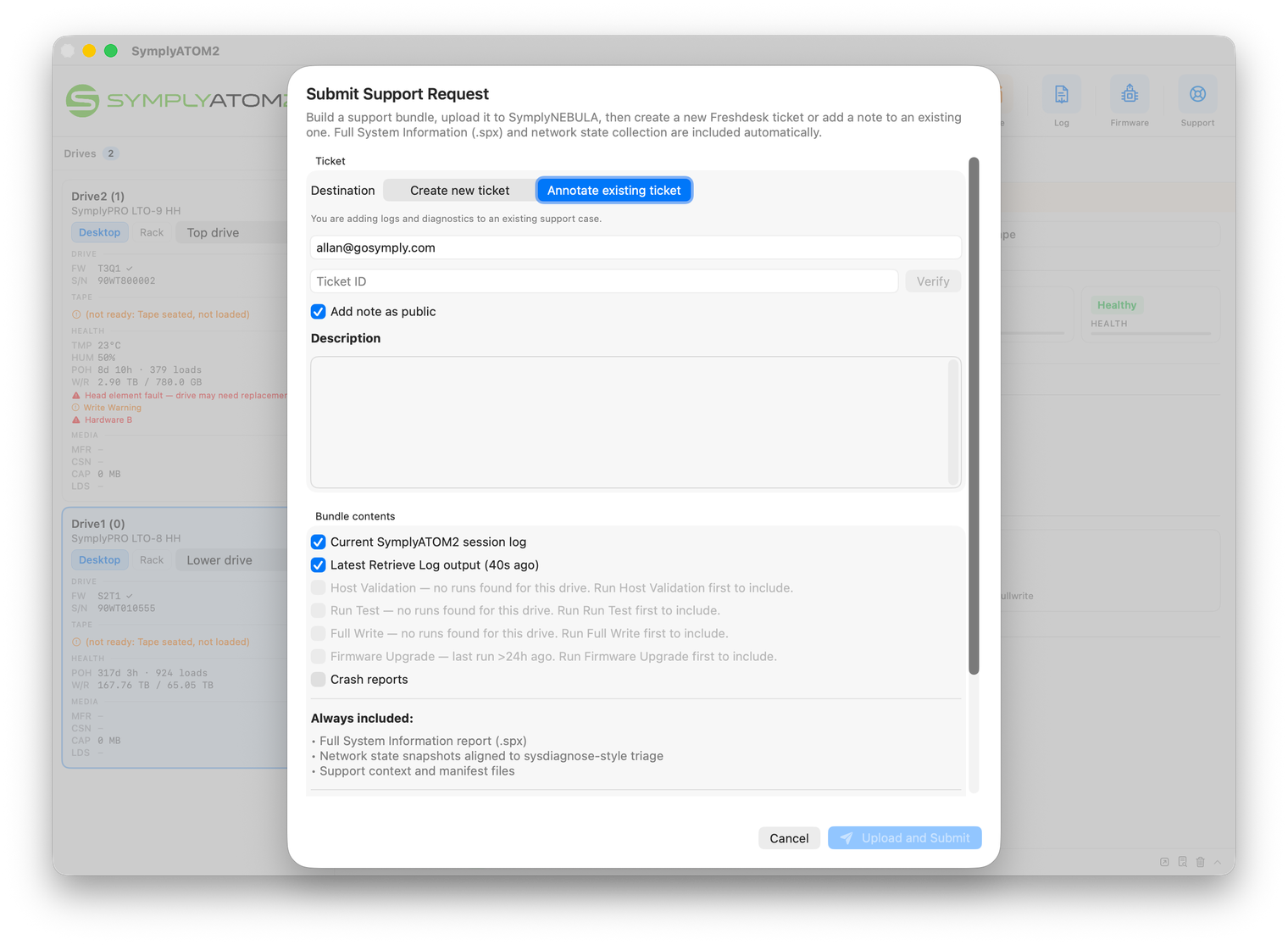Click the paper-plane icon on Upload button
Image resolution: width=1288 pixels, height=945 pixels.
(x=847, y=838)
